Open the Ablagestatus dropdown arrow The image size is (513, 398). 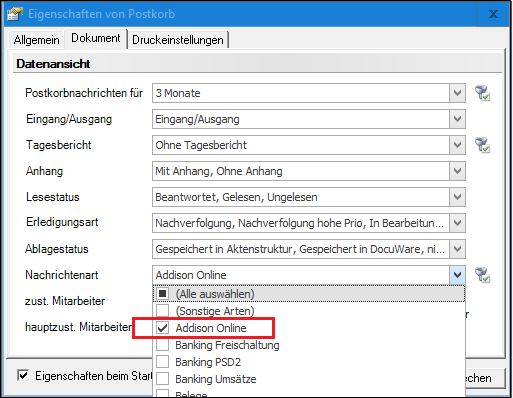tap(457, 249)
